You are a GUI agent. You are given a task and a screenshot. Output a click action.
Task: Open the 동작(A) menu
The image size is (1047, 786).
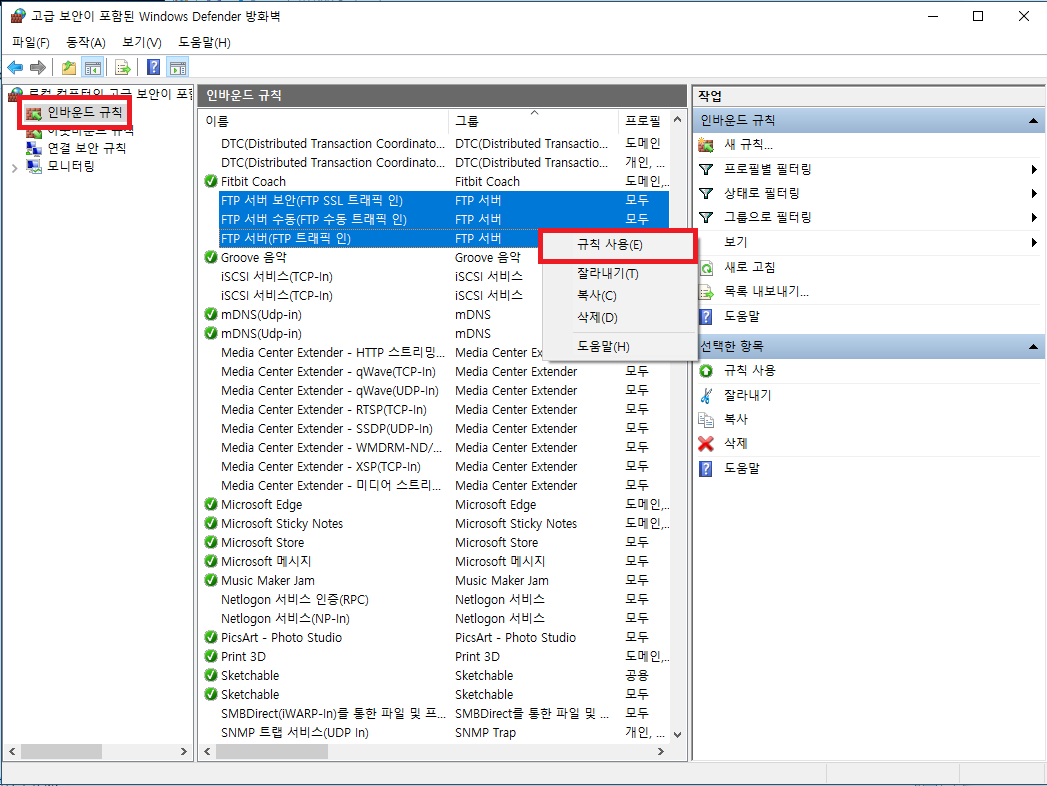pyautogui.click(x=85, y=43)
